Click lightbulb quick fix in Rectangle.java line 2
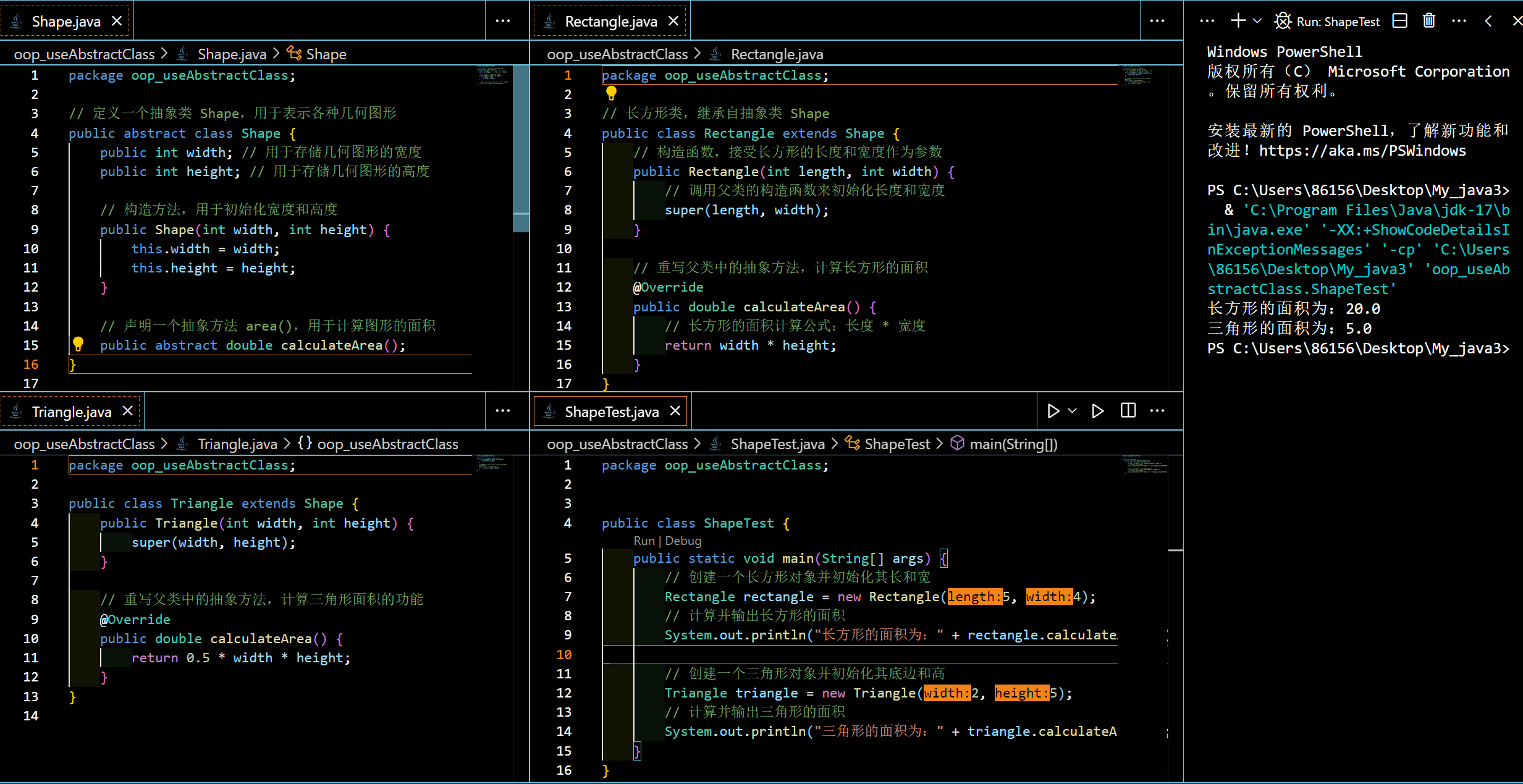 [x=611, y=93]
